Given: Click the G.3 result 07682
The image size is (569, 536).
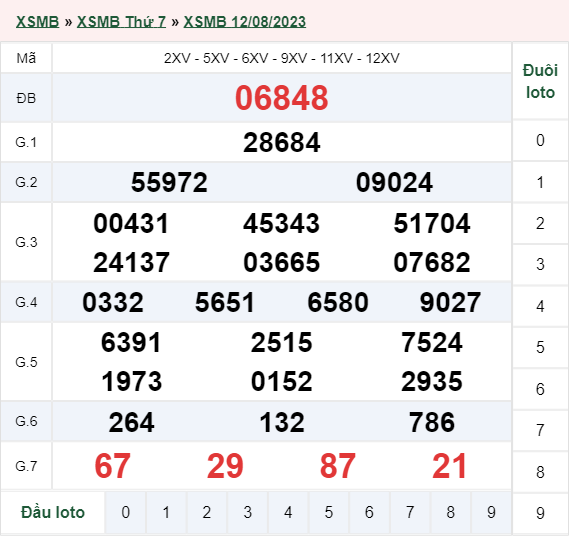Looking at the screenshot, I should pos(432,262).
